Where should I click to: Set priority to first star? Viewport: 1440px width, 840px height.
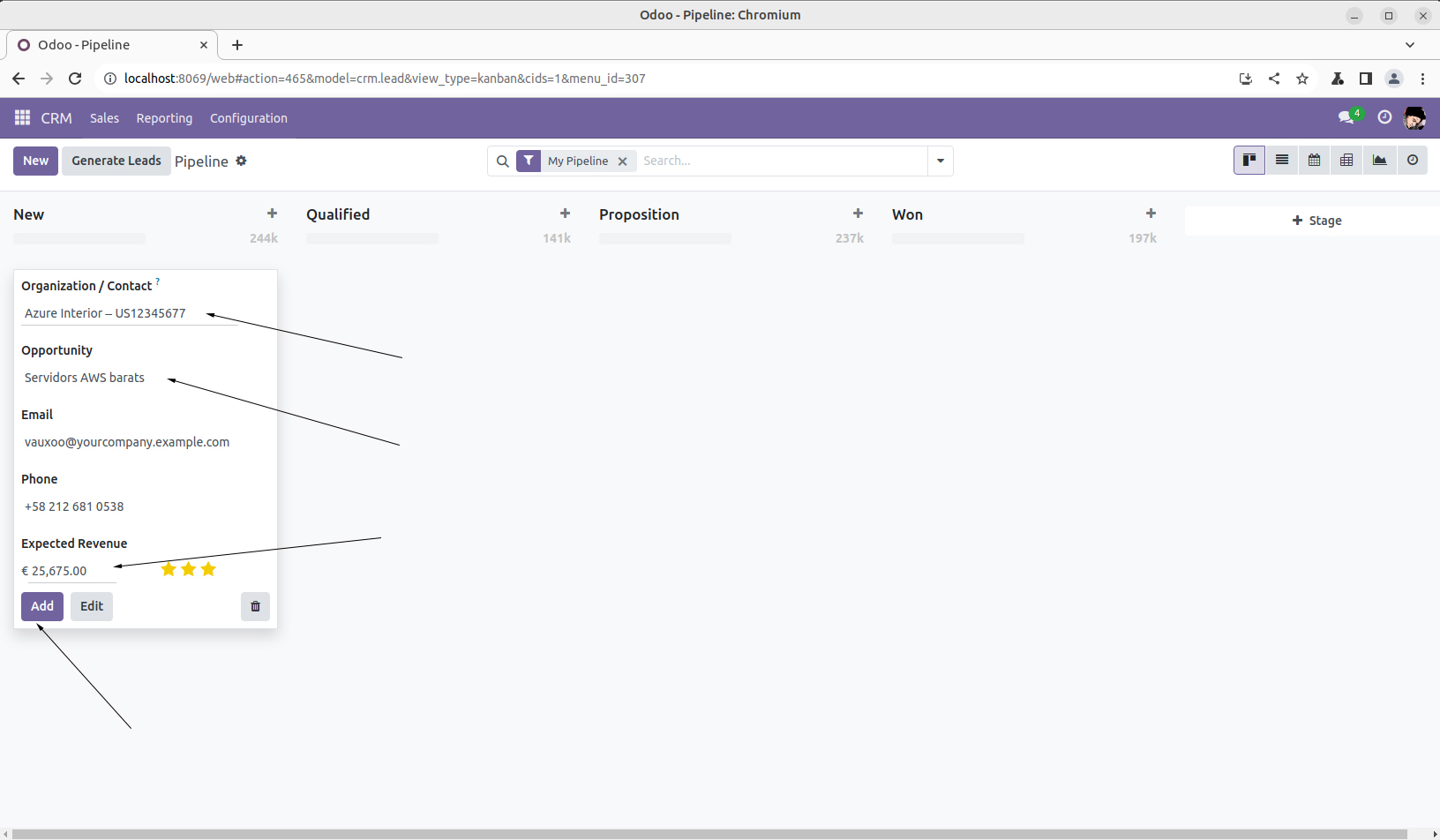[169, 569]
